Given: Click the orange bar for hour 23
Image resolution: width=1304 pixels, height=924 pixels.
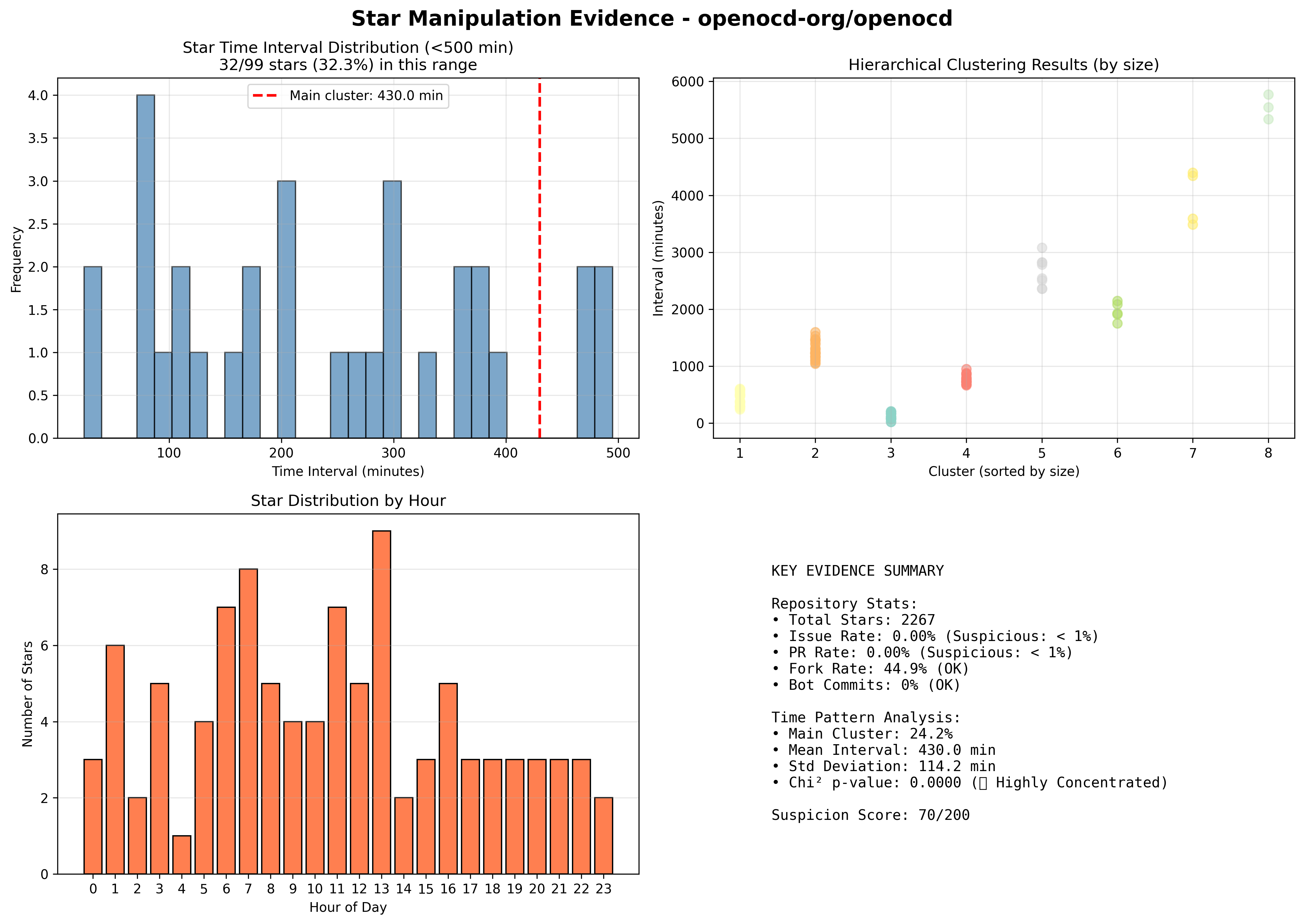Looking at the screenshot, I should click(604, 836).
